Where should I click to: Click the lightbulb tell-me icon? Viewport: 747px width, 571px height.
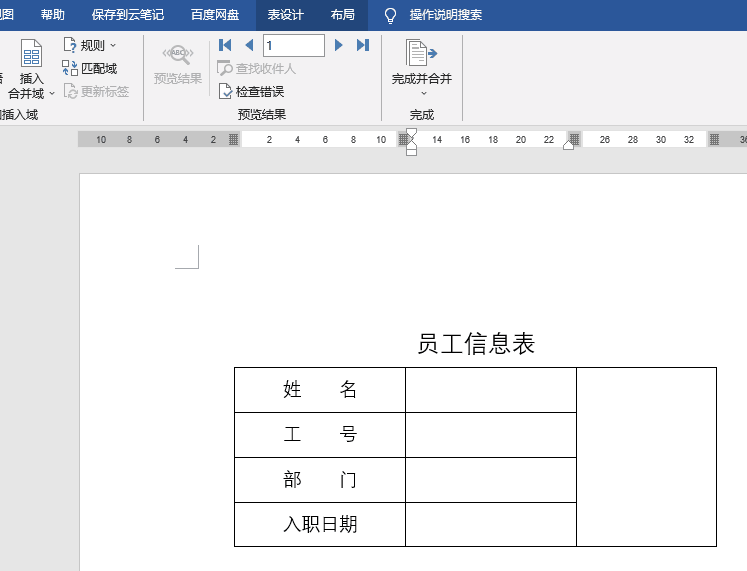390,15
